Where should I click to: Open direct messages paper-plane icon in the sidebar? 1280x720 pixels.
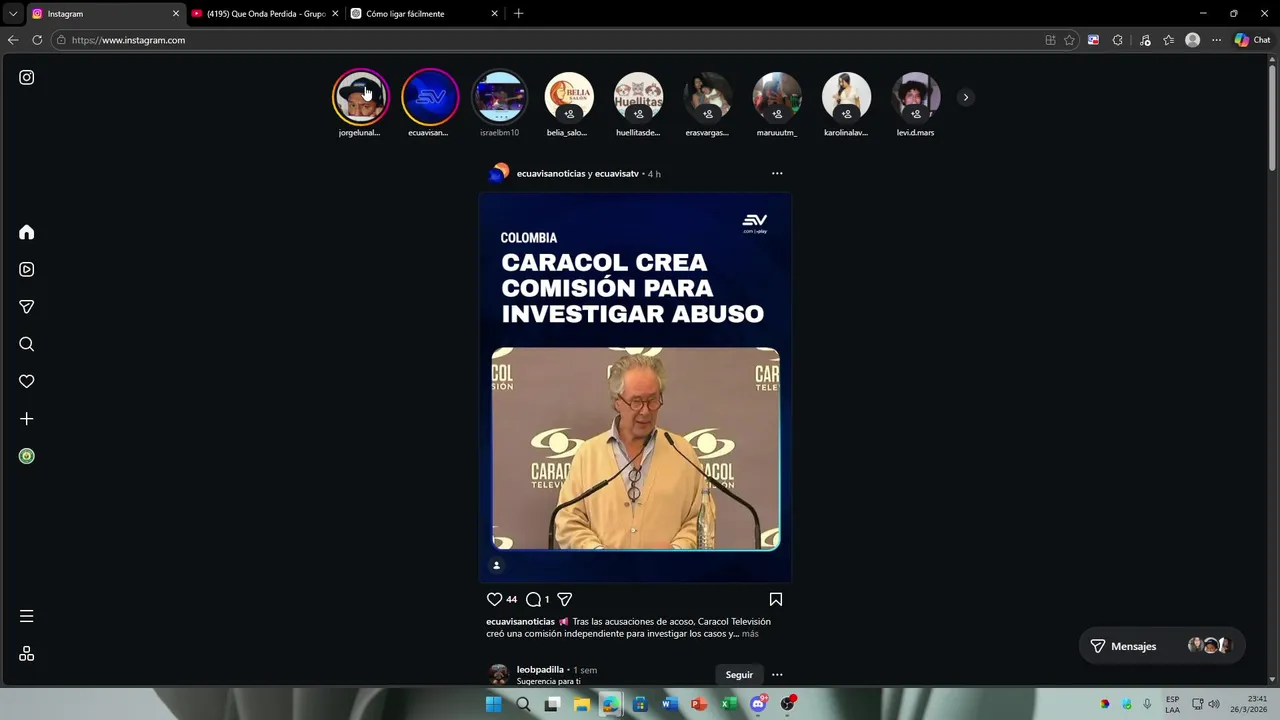(x=27, y=307)
